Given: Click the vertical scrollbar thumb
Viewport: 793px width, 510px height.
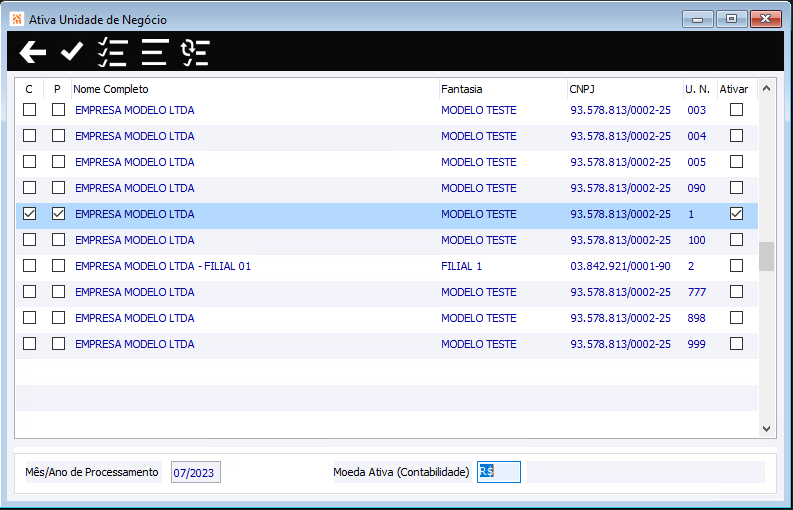Looking at the screenshot, I should click(766, 257).
